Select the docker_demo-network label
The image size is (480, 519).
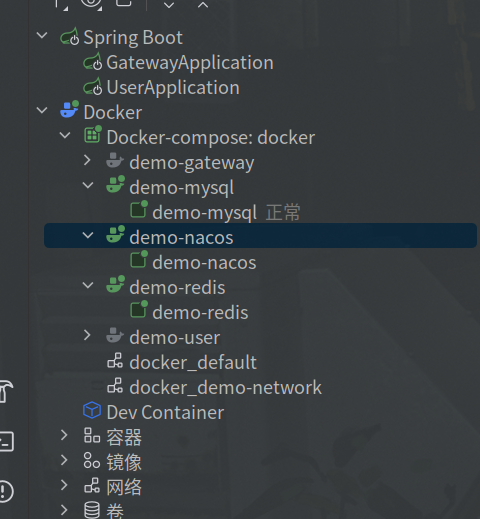(x=225, y=388)
